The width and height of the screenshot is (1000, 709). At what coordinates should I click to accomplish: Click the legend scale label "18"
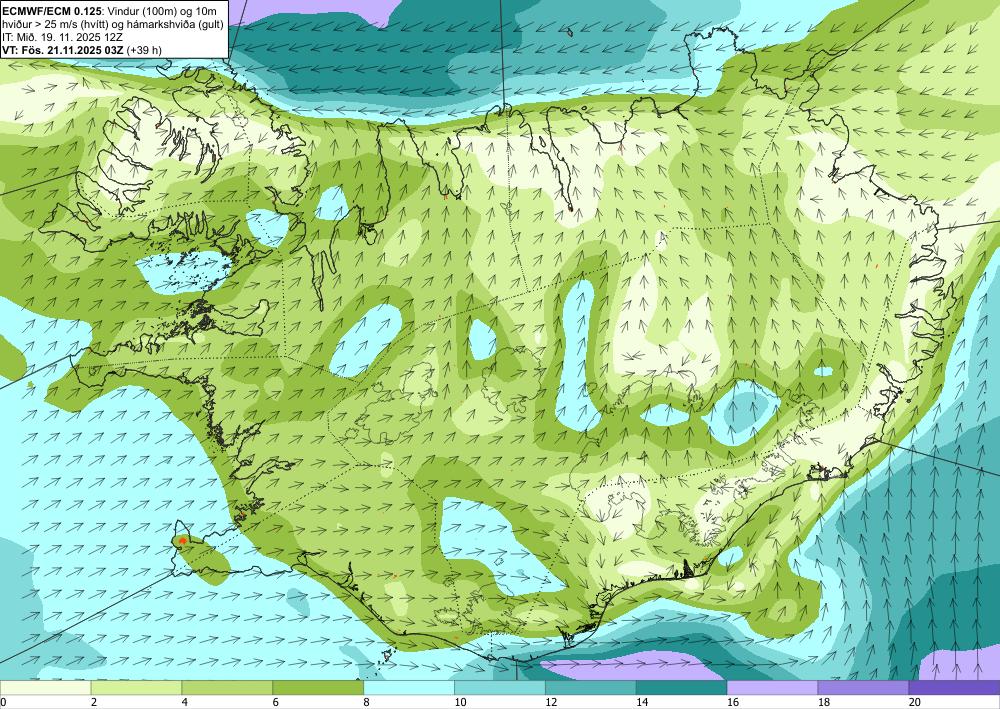coord(823,702)
